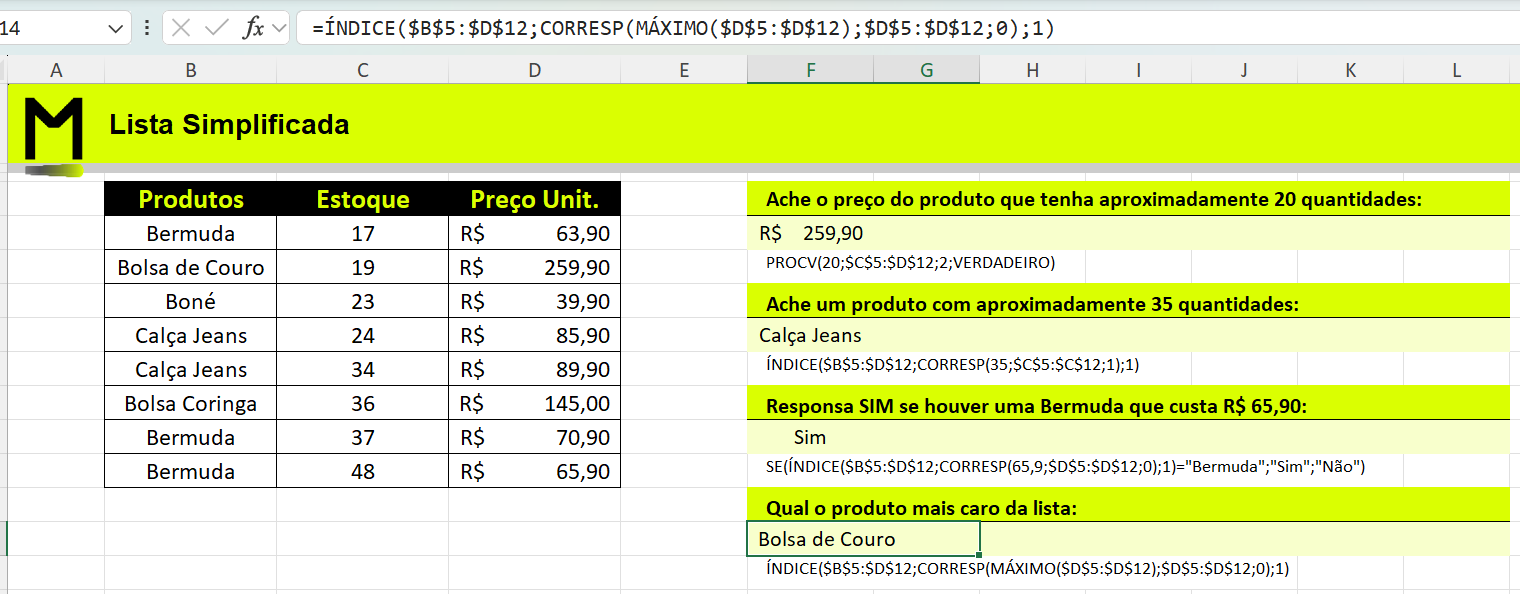This screenshot has height=594, width=1520.
Task: Click the Responsa SIM heading
Action: pos(1036,406)
